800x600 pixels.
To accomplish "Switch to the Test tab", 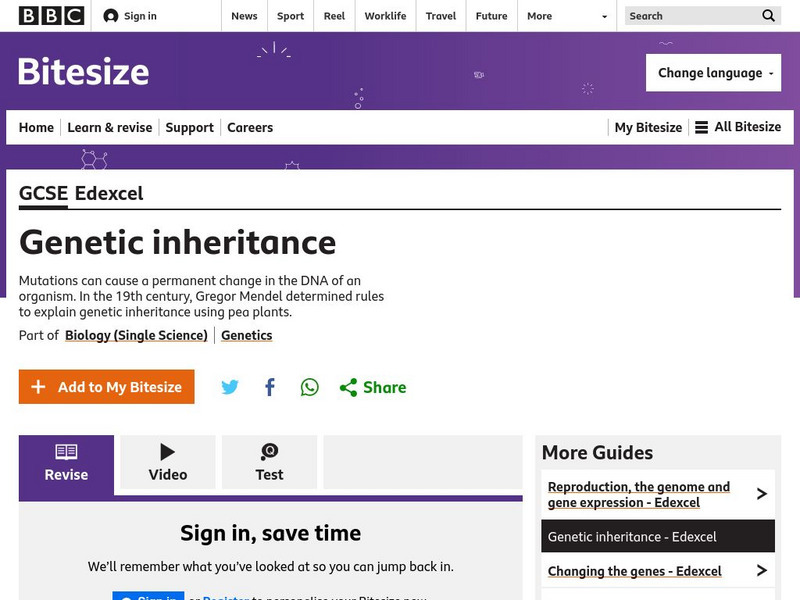I will (269, 462).
